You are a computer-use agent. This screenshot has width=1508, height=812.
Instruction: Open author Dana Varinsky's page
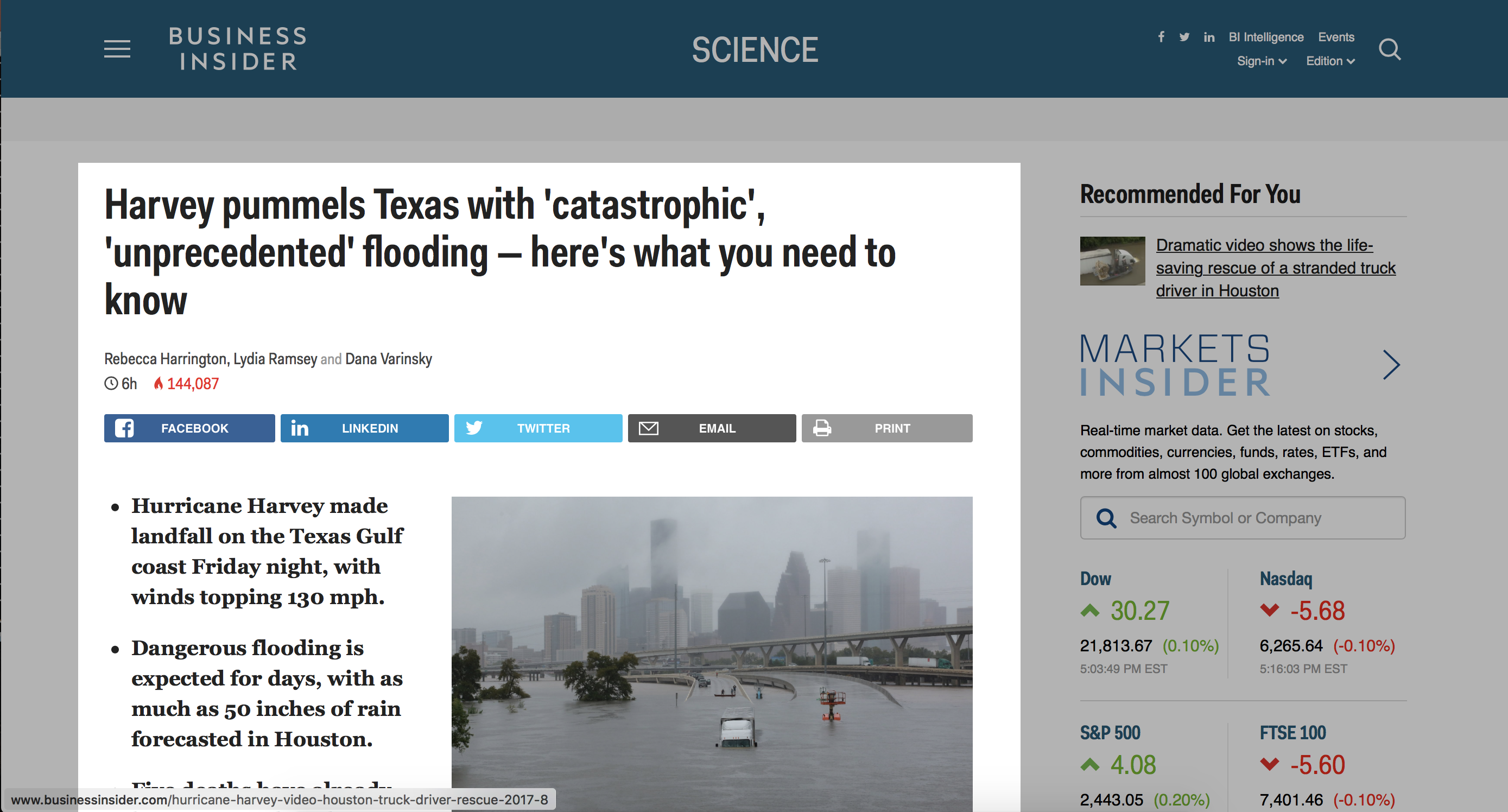389,359
